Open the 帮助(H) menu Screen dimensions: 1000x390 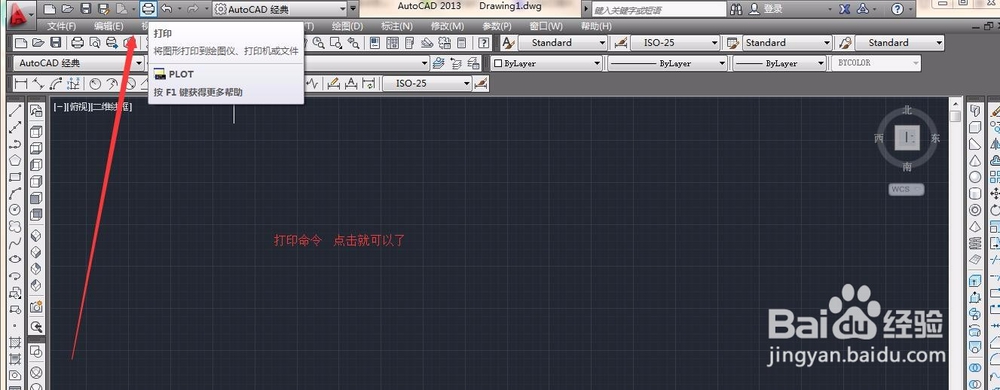coord(596,26)
